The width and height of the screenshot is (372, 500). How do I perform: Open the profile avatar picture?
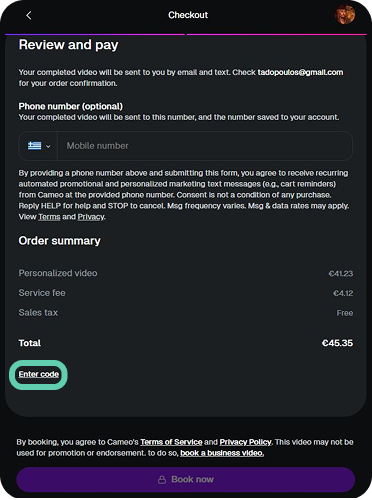click(345, 15)
